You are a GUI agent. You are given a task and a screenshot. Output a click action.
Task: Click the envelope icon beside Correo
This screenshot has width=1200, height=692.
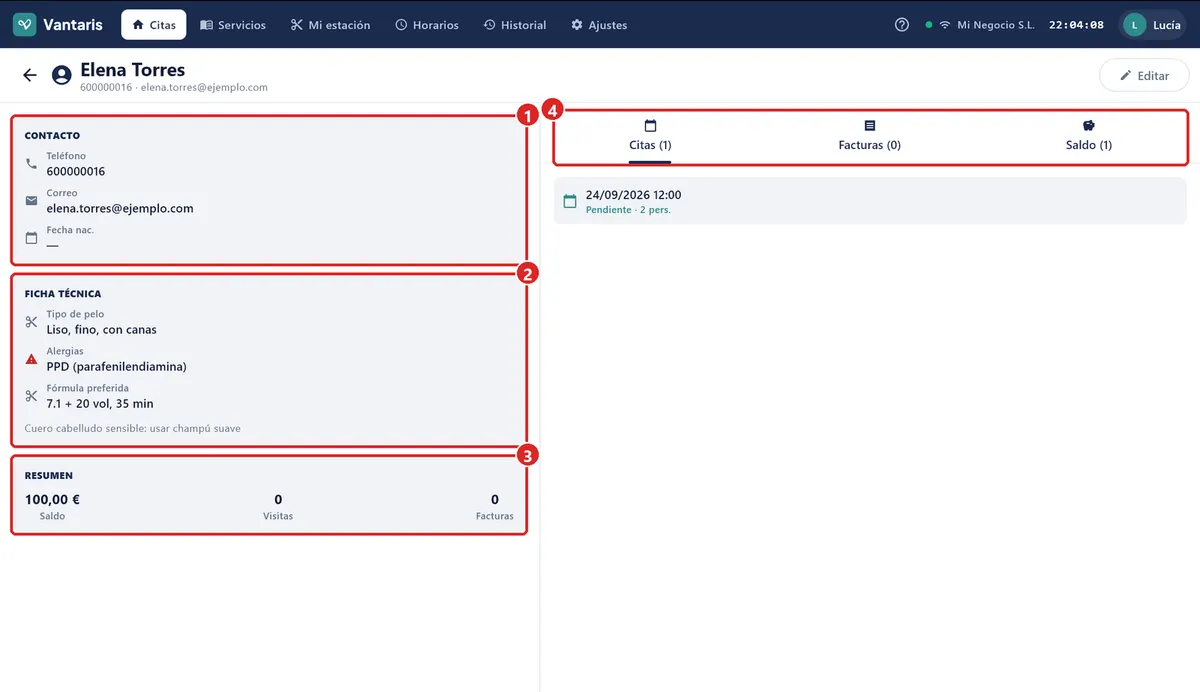(31, 201)
